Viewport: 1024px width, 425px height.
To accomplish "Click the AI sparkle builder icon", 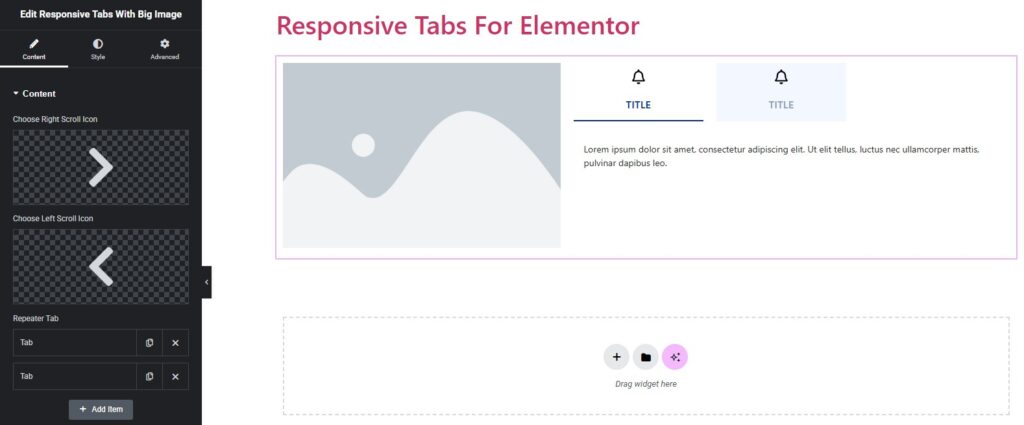I will pyautogui.click(x=675, y=357).
